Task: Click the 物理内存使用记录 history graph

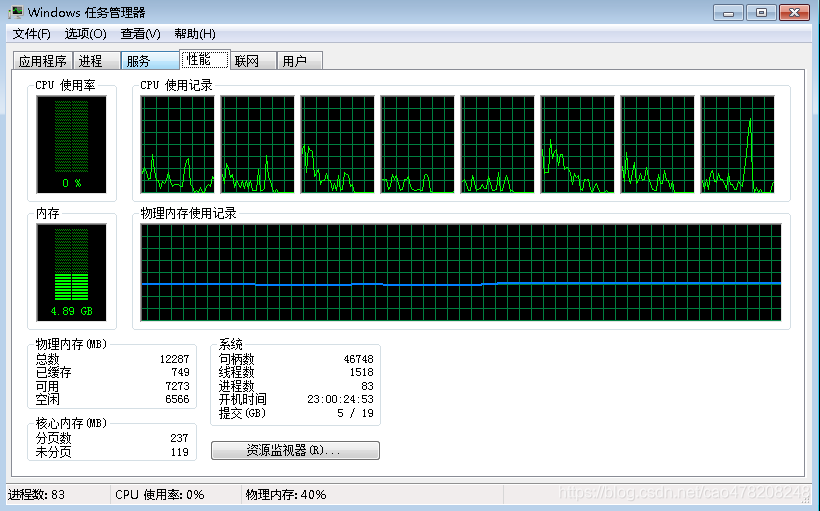Action: 461,272
